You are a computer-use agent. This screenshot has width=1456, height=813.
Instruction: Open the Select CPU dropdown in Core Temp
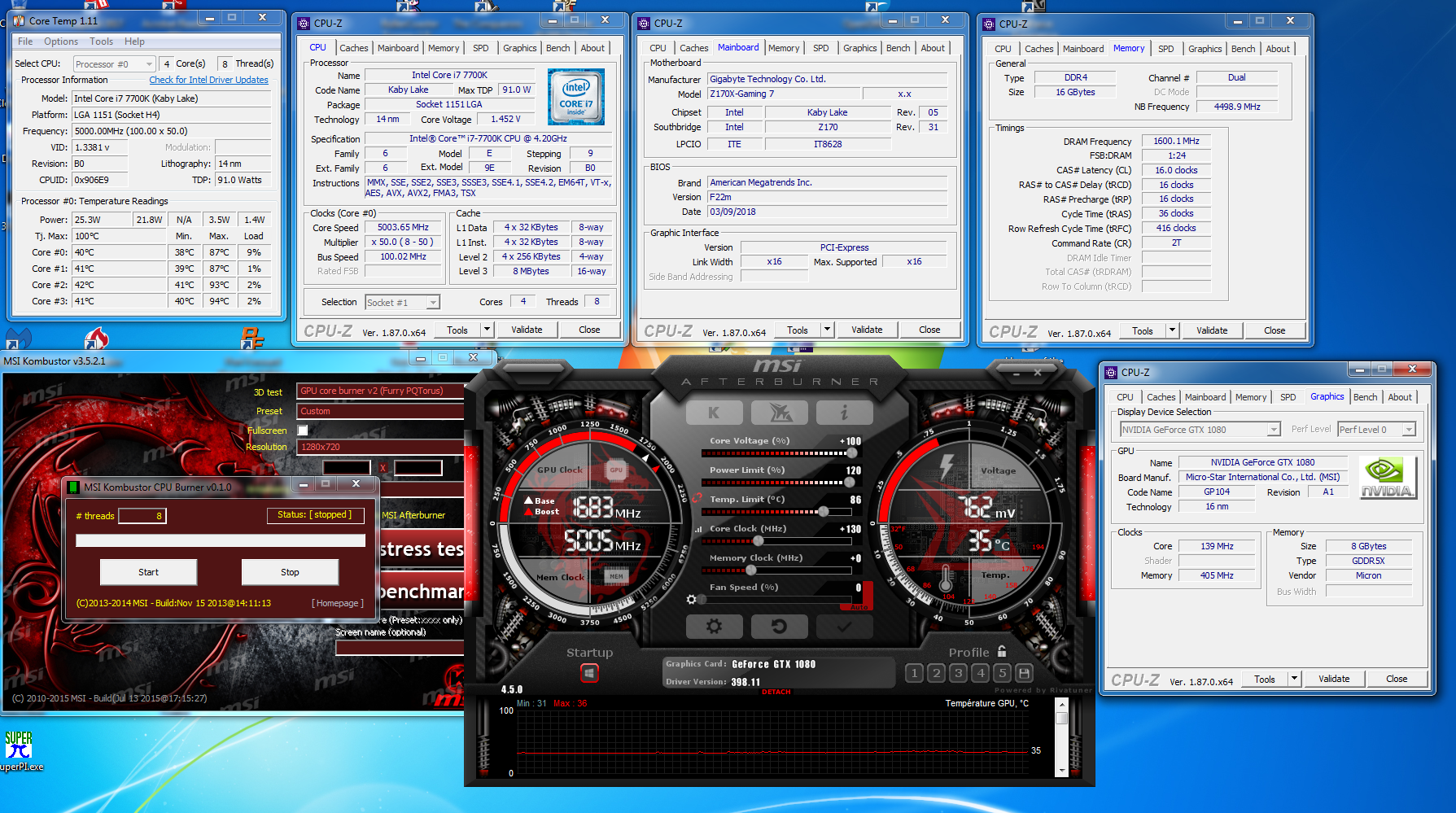[114, 64]
